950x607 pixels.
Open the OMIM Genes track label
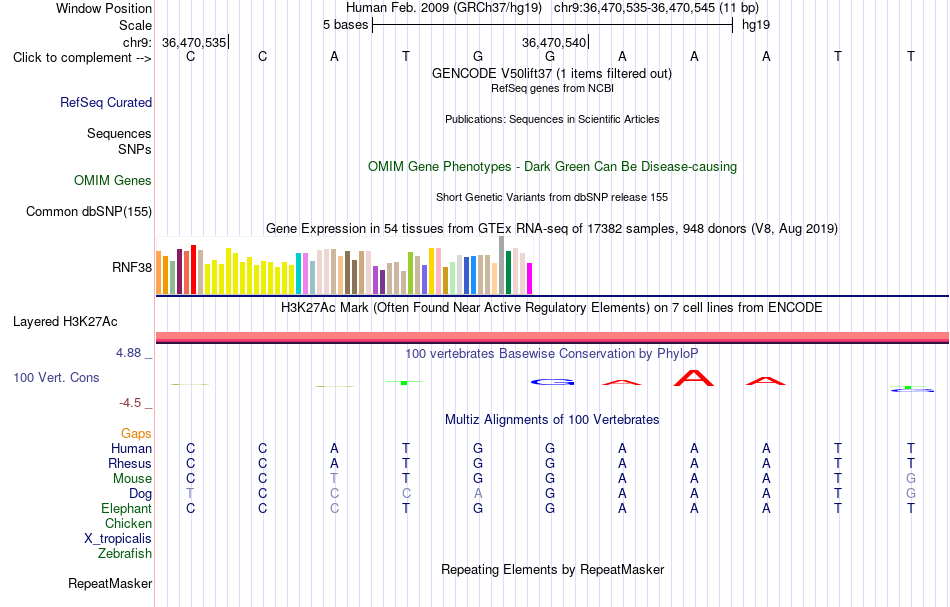tap(113, 181)
